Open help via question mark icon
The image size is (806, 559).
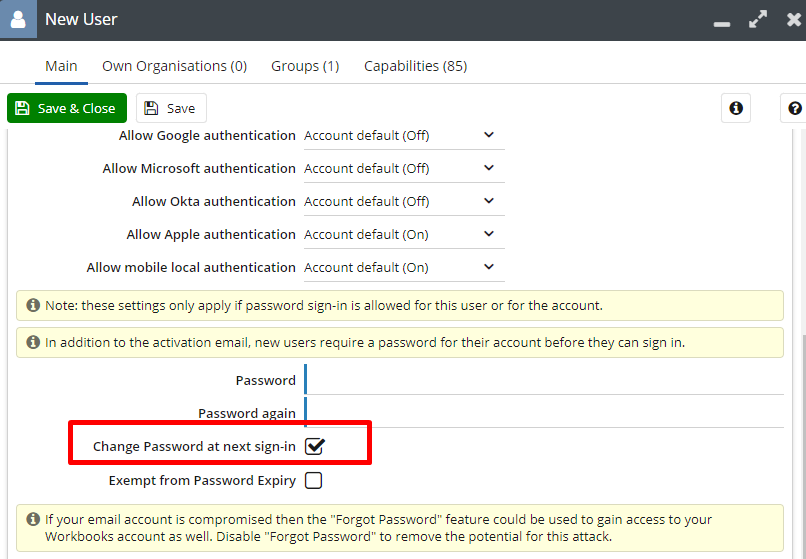point(795,108)
